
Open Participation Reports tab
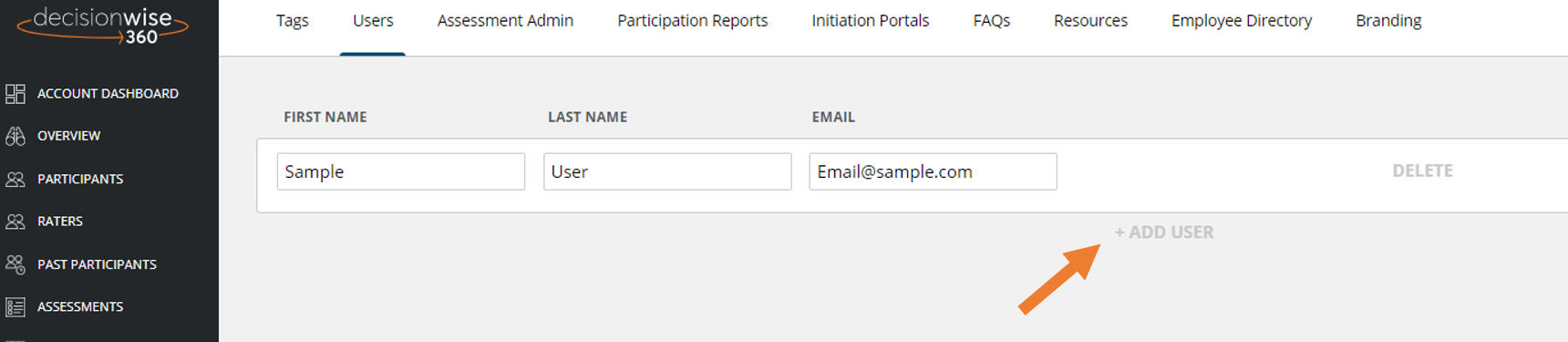pos(693,20)
